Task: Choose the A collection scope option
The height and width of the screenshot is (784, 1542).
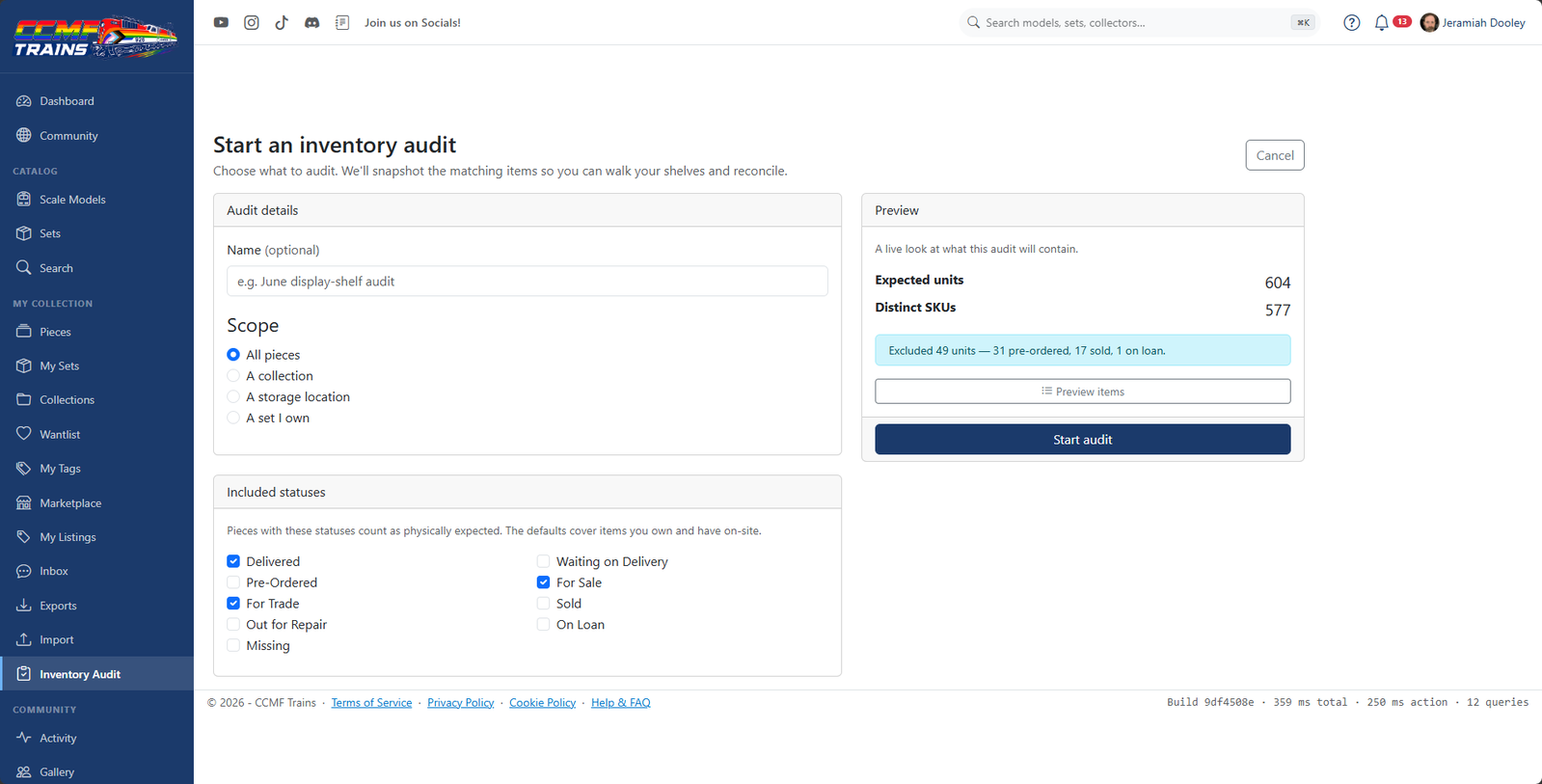Action: (x=233, y=376)
